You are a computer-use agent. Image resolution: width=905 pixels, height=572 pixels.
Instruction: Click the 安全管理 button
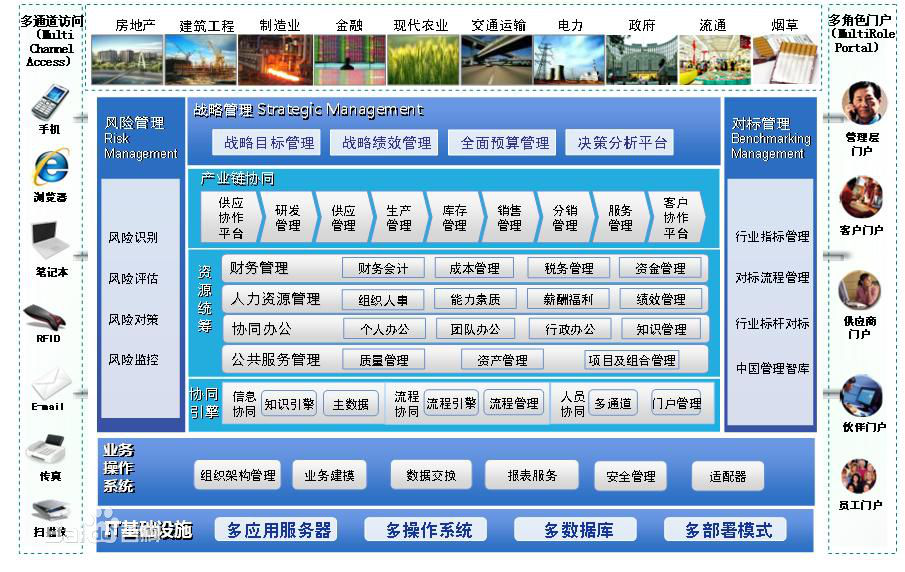tap(630, 476)
